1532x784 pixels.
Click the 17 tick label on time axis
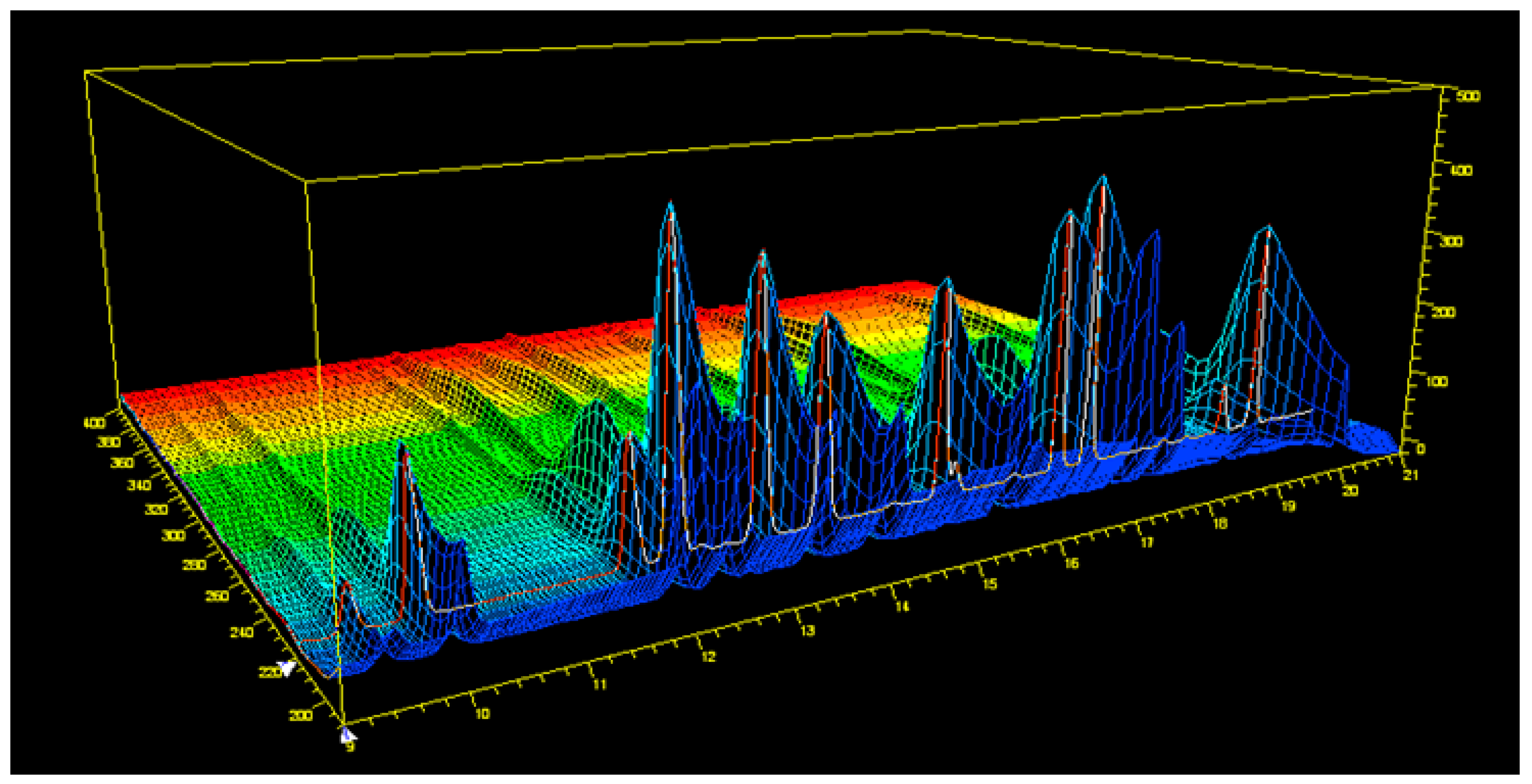(1146, 543)
